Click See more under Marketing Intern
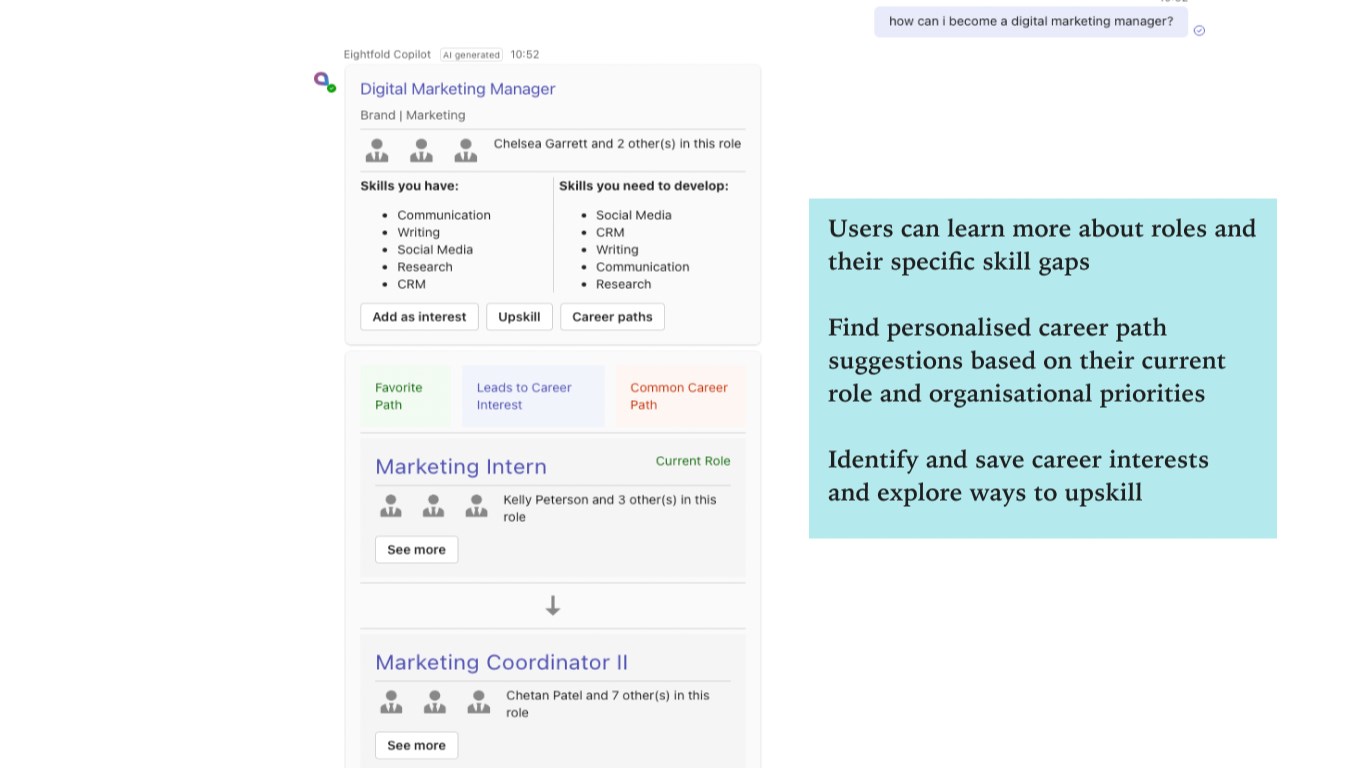 416,550
